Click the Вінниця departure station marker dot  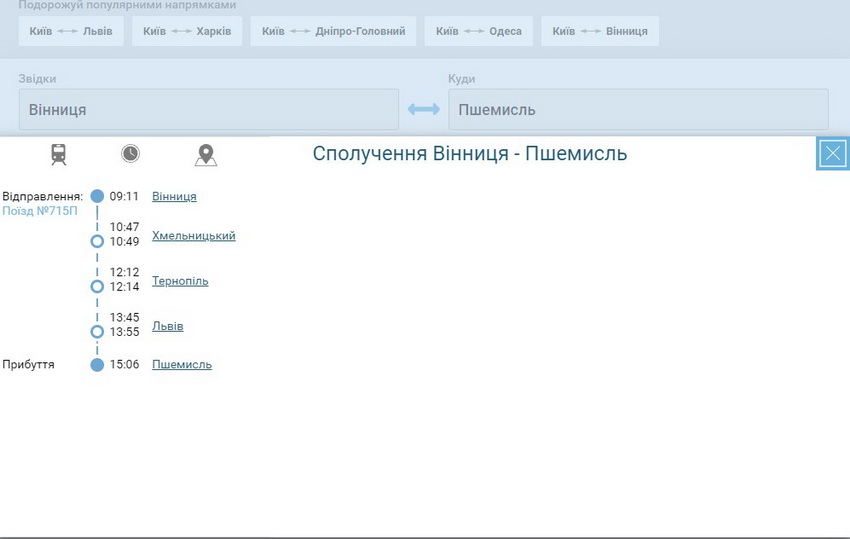[97, 196]
